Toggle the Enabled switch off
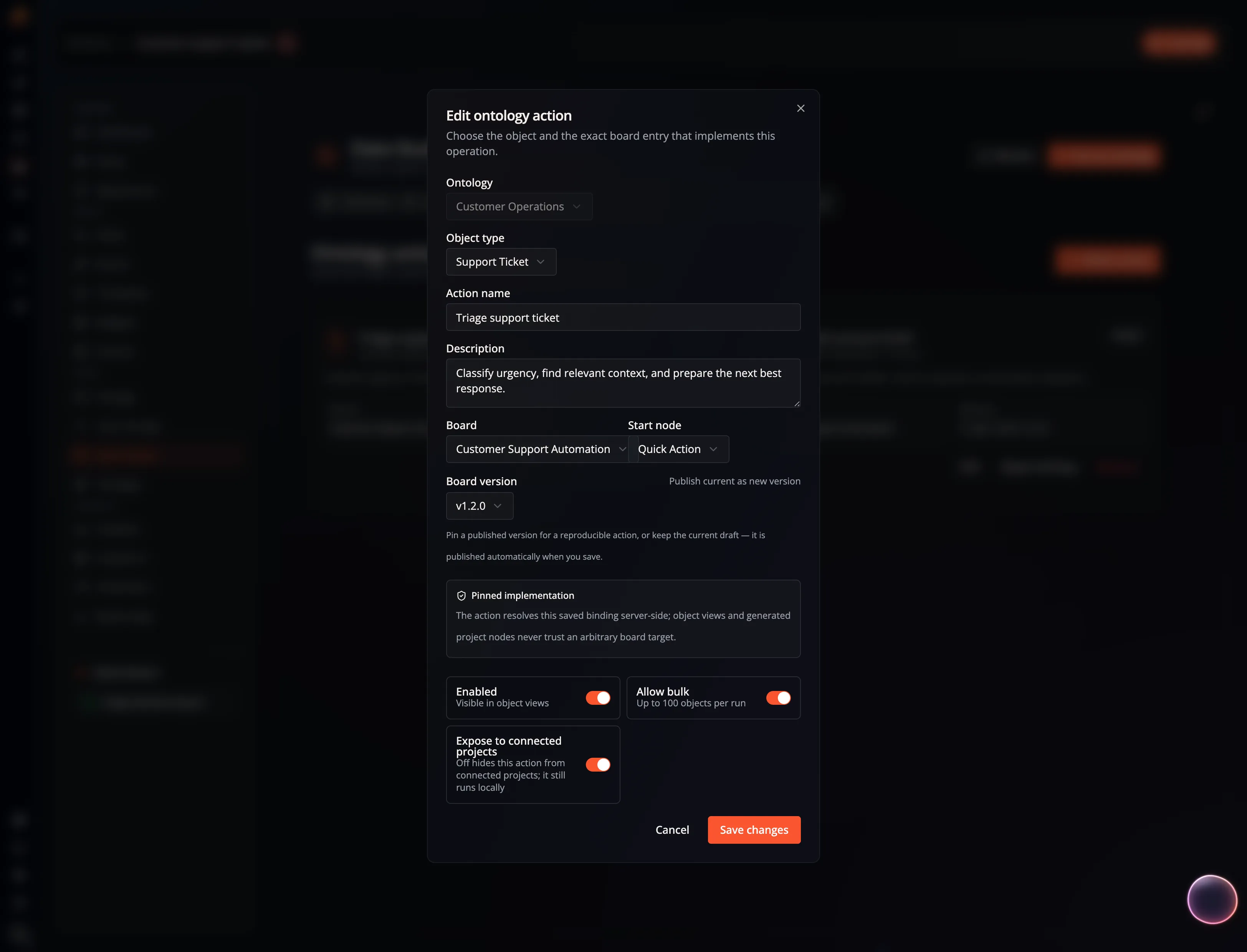Image resolution: width=1247 pixels, height=952 pixels. click(x=598, y=697)
